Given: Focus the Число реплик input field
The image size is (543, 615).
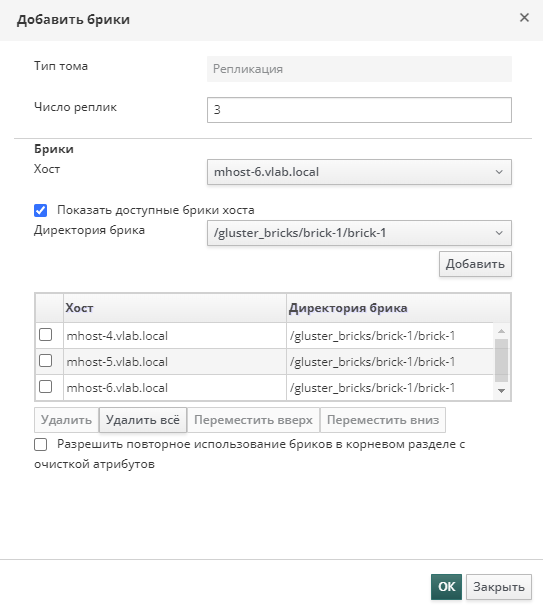Looking at the screenshot, I should [359, 110].
